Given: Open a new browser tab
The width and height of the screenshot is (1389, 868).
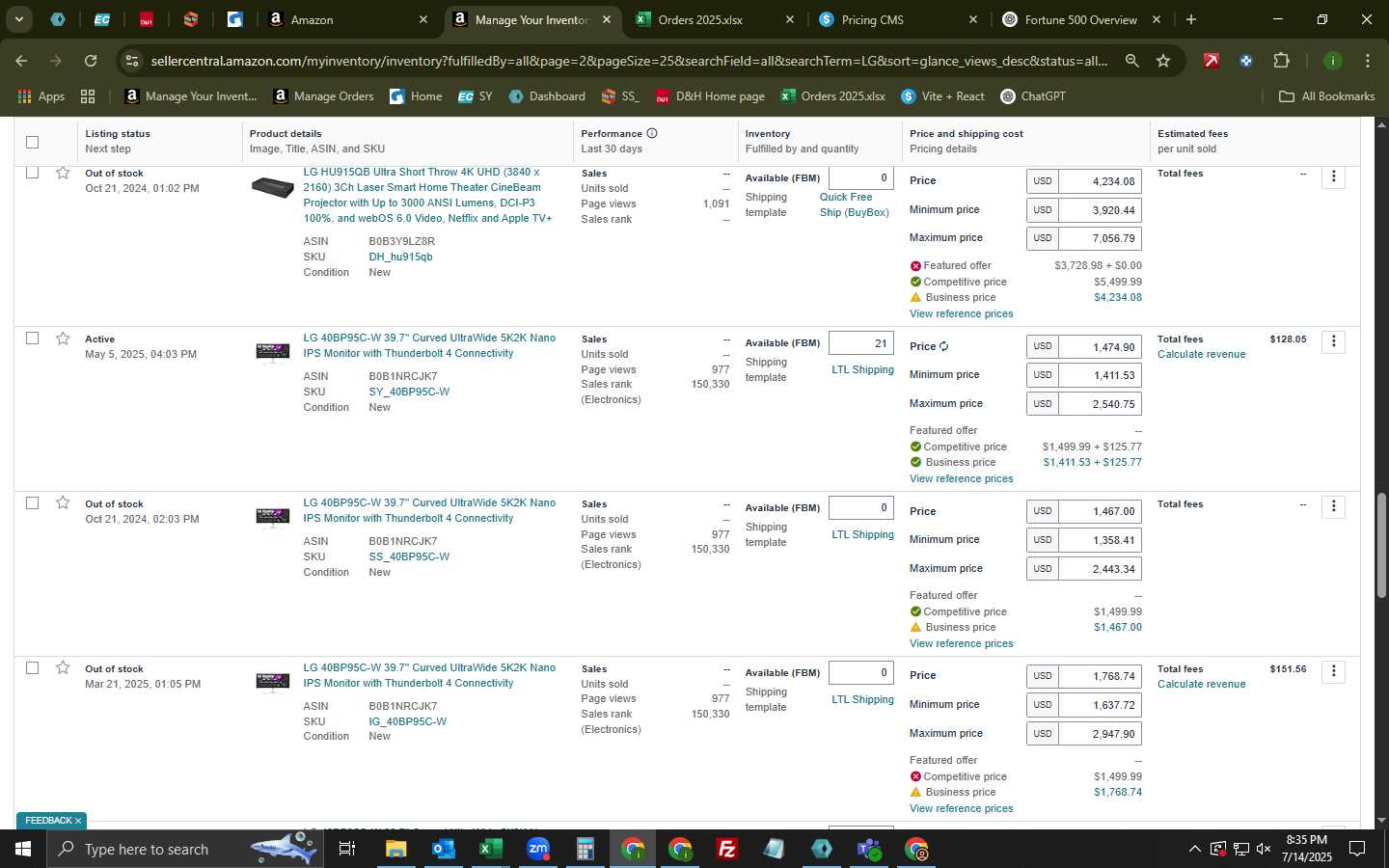Looking at the screenshot, I should (1191, 19).
